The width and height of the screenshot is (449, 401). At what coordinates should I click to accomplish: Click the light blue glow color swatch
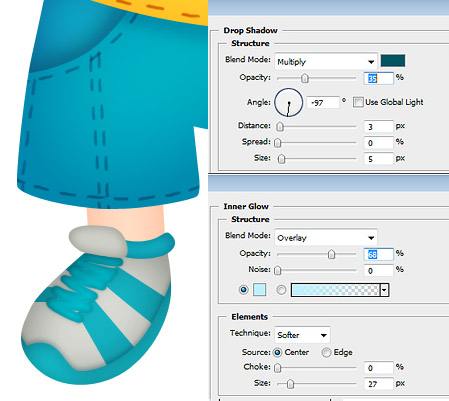tap(260, 290)
